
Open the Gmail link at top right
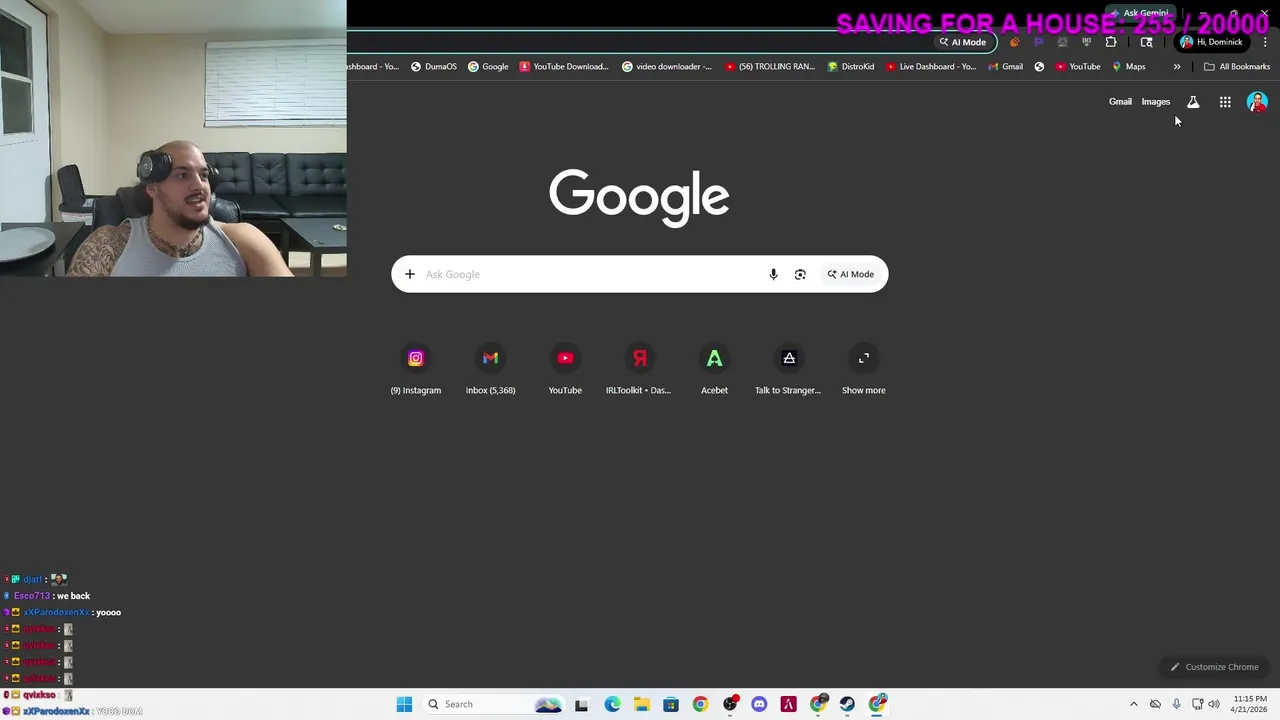coord(1120,102)
